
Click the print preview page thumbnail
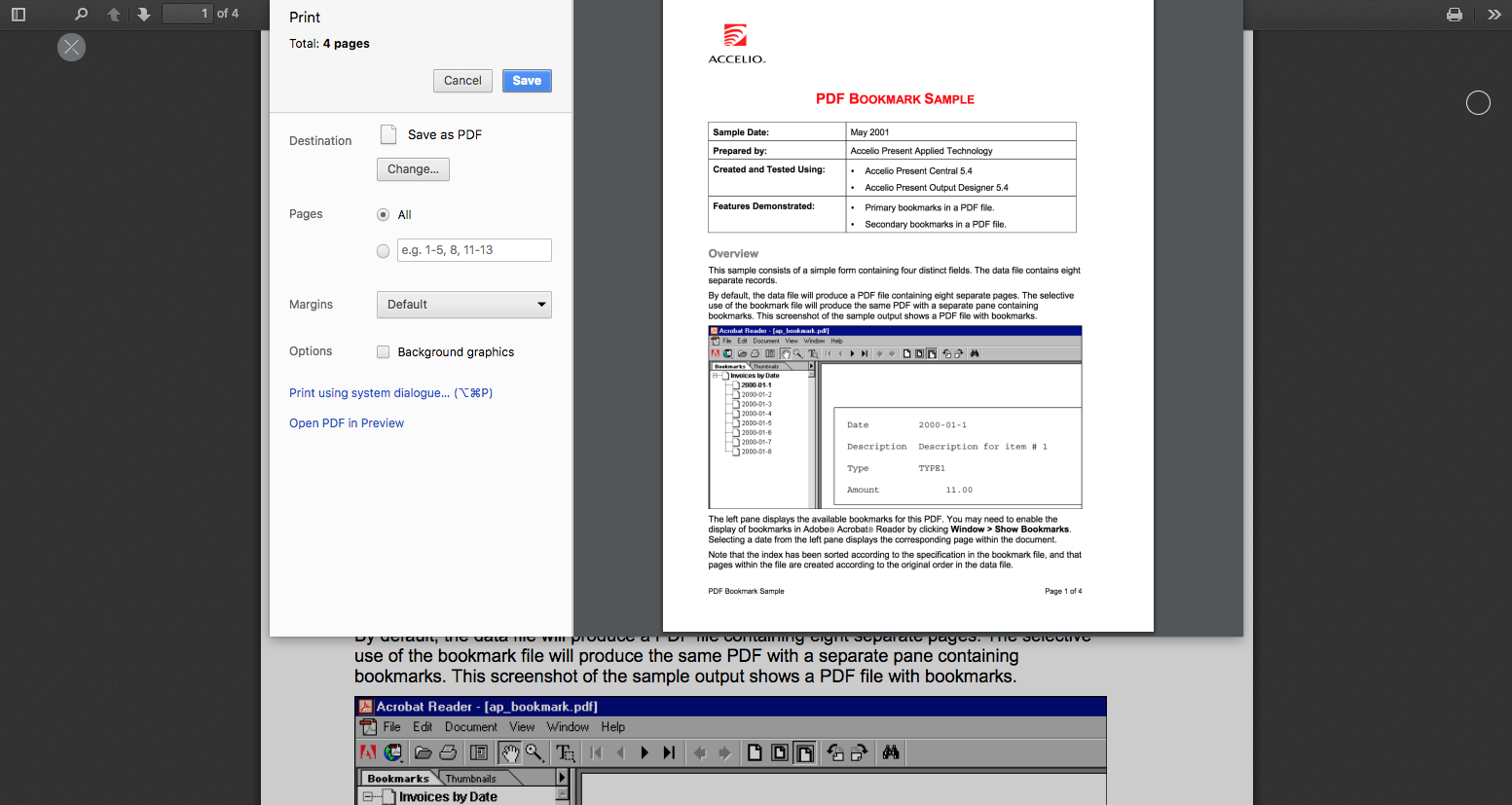pyautogui.click(x=908, y=313)
